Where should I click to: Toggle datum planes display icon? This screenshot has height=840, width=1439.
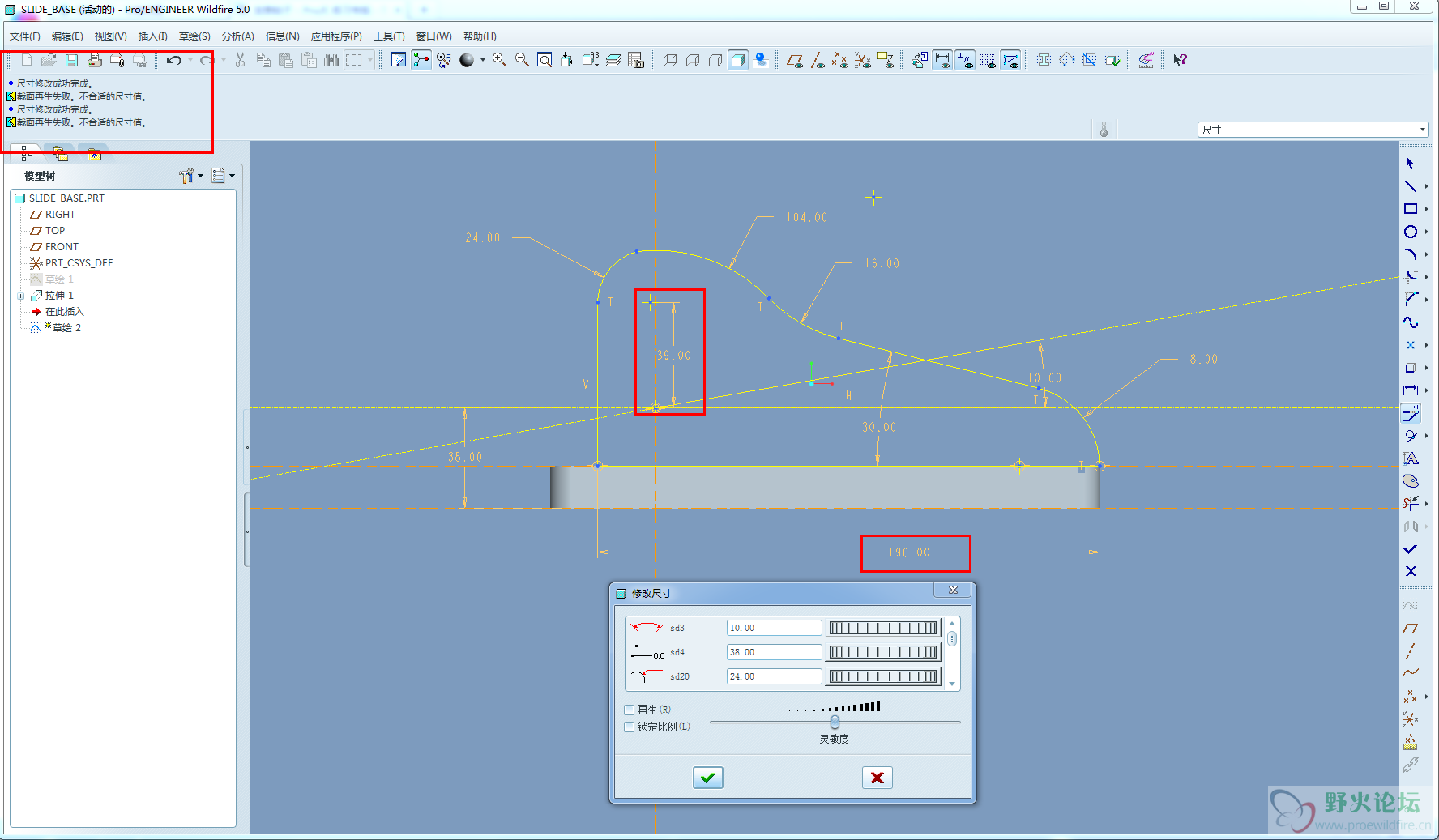[795, 60]
